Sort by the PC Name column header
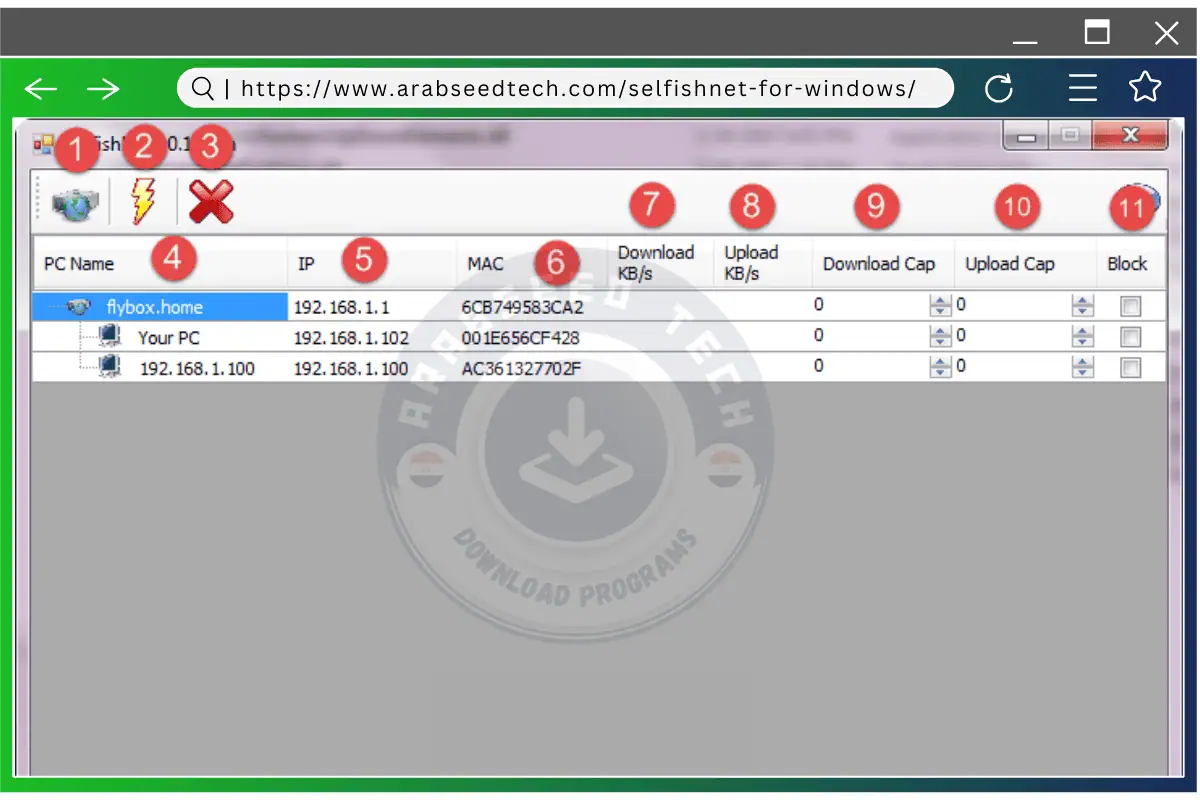Image resolution: width=1200 pixels, height=800 pixels. (x=80, y=264)
